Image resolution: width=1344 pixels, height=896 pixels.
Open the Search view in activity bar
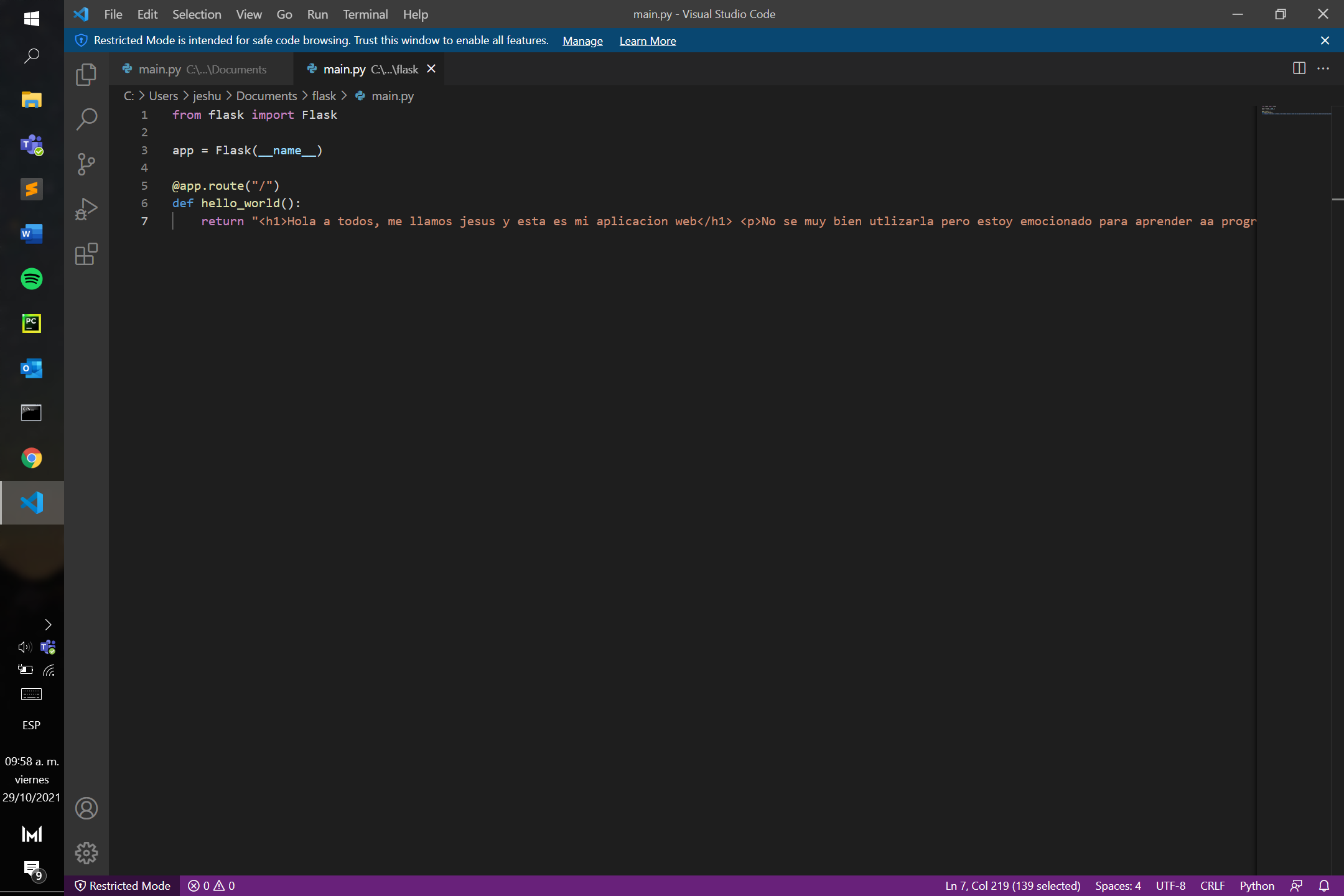coord(86,119)
